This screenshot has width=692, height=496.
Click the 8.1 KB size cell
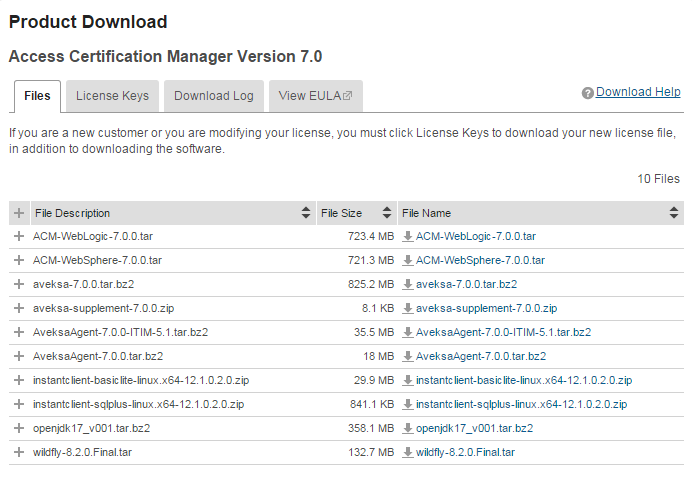coord(378,308)
